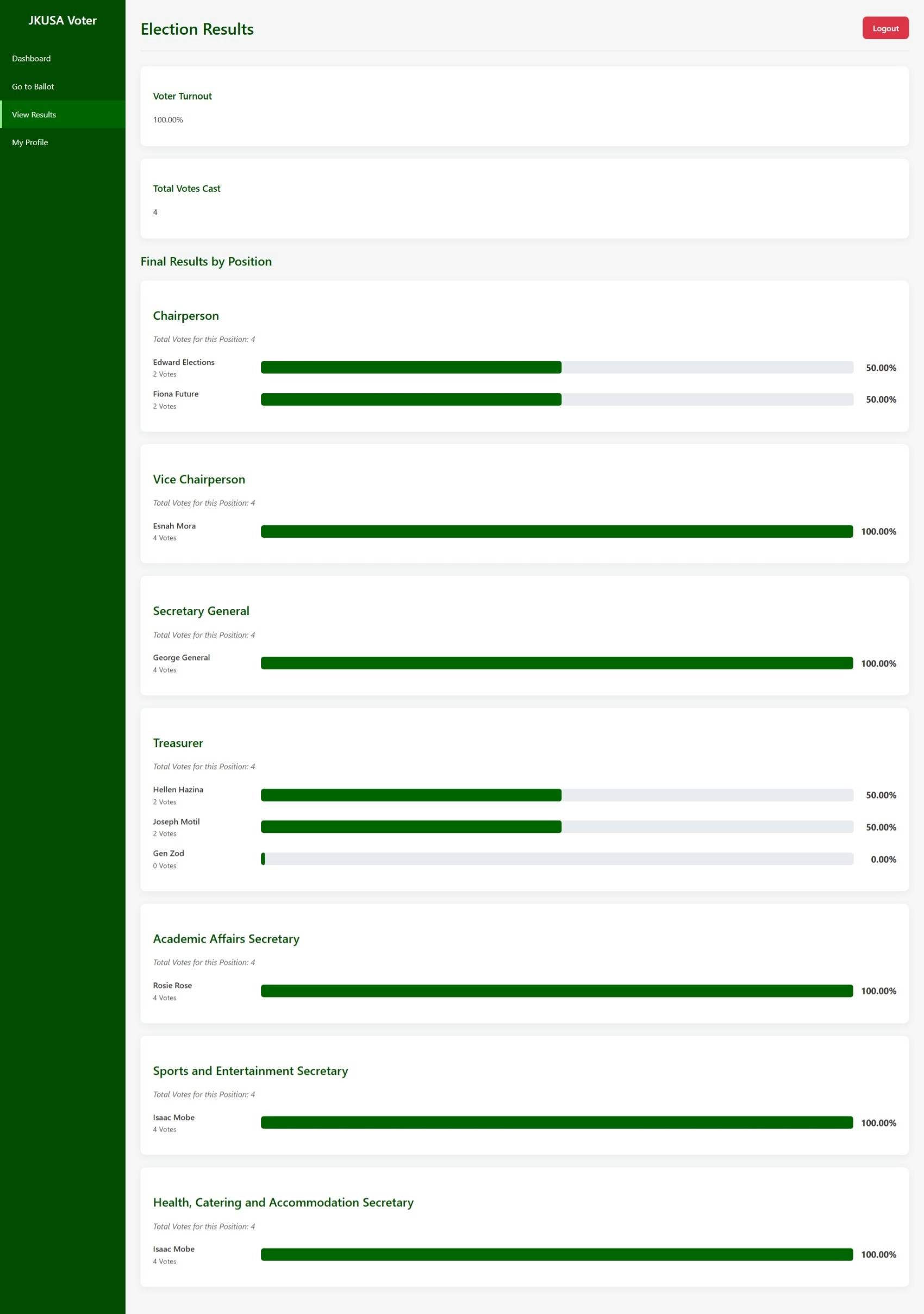The width and height of the screenshot is (924, 1314).
Task: Click Gen Zod's empty progress bar
Action: coord(557,859)
